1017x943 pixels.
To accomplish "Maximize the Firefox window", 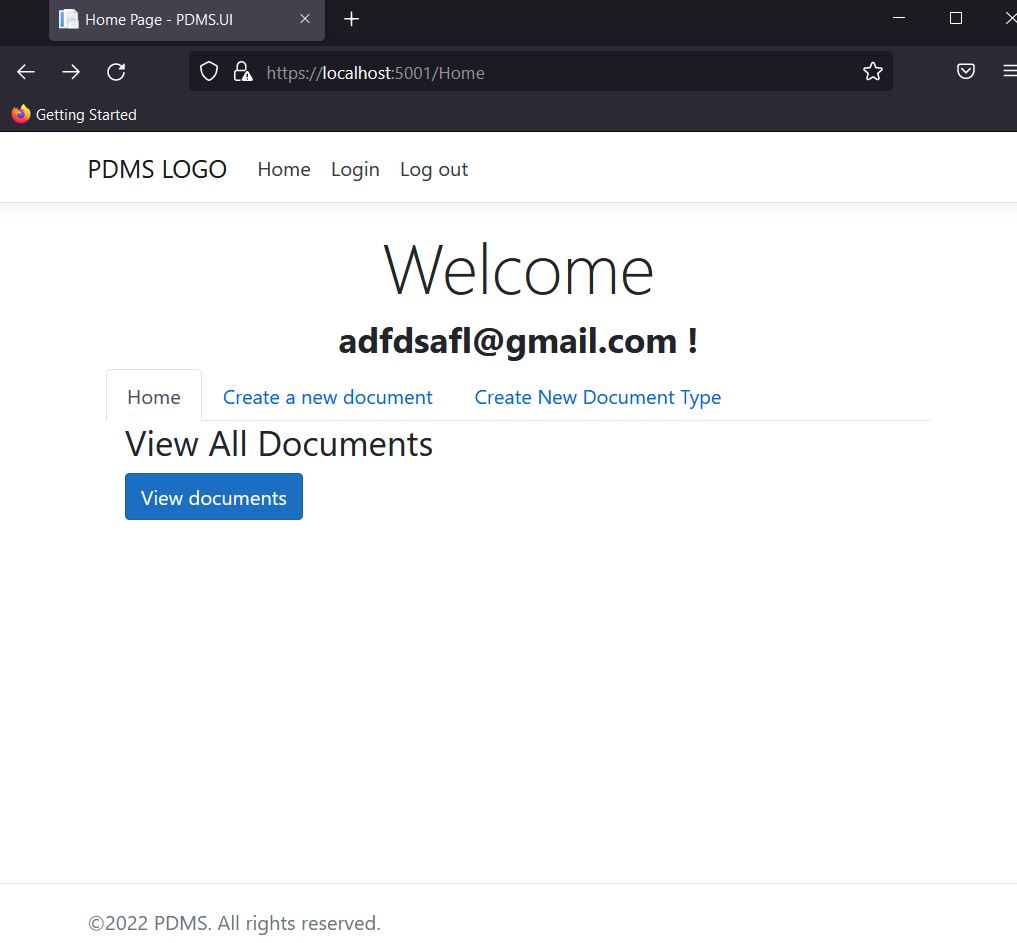I will pos(955,18).
